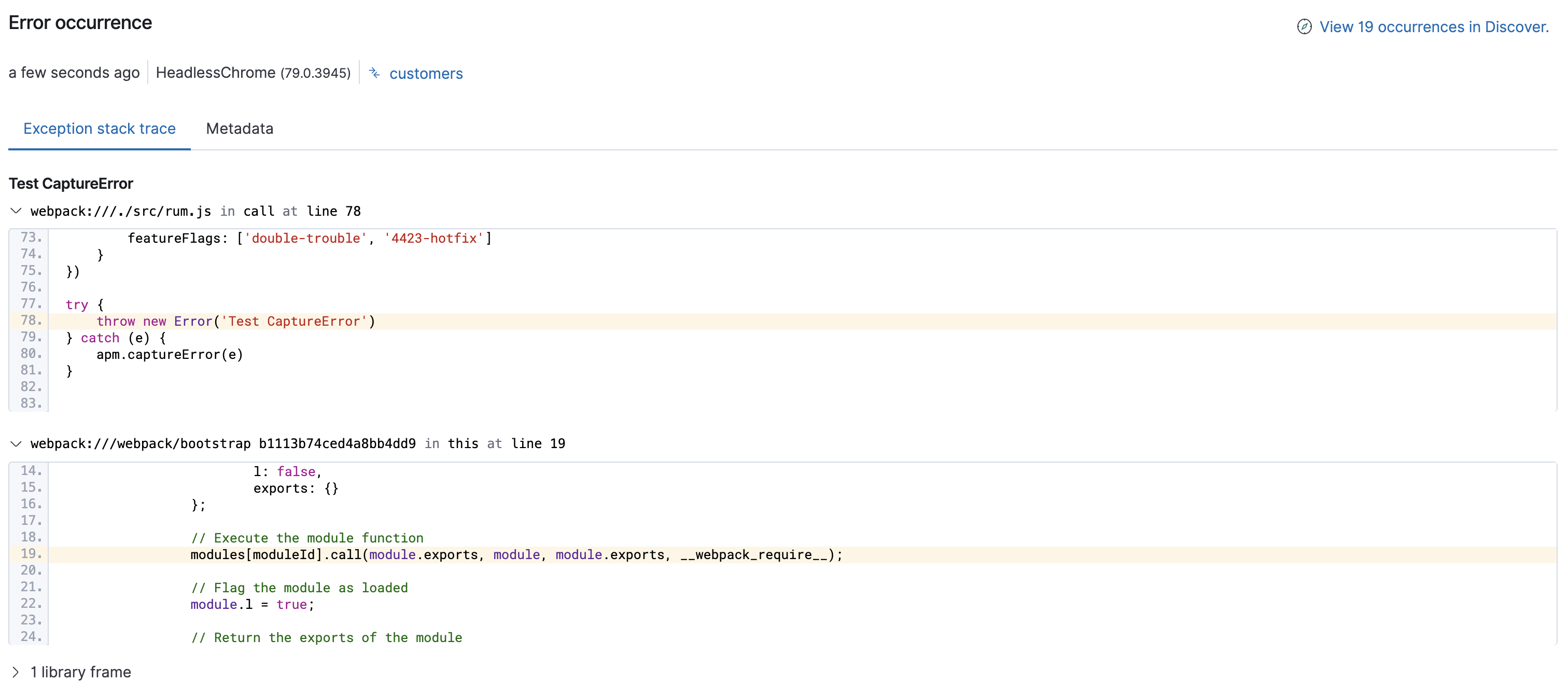
Task: Collapse the webpack:///./src/rum.js stack frame
Action: pyautogui.click(x=17, y=211)
